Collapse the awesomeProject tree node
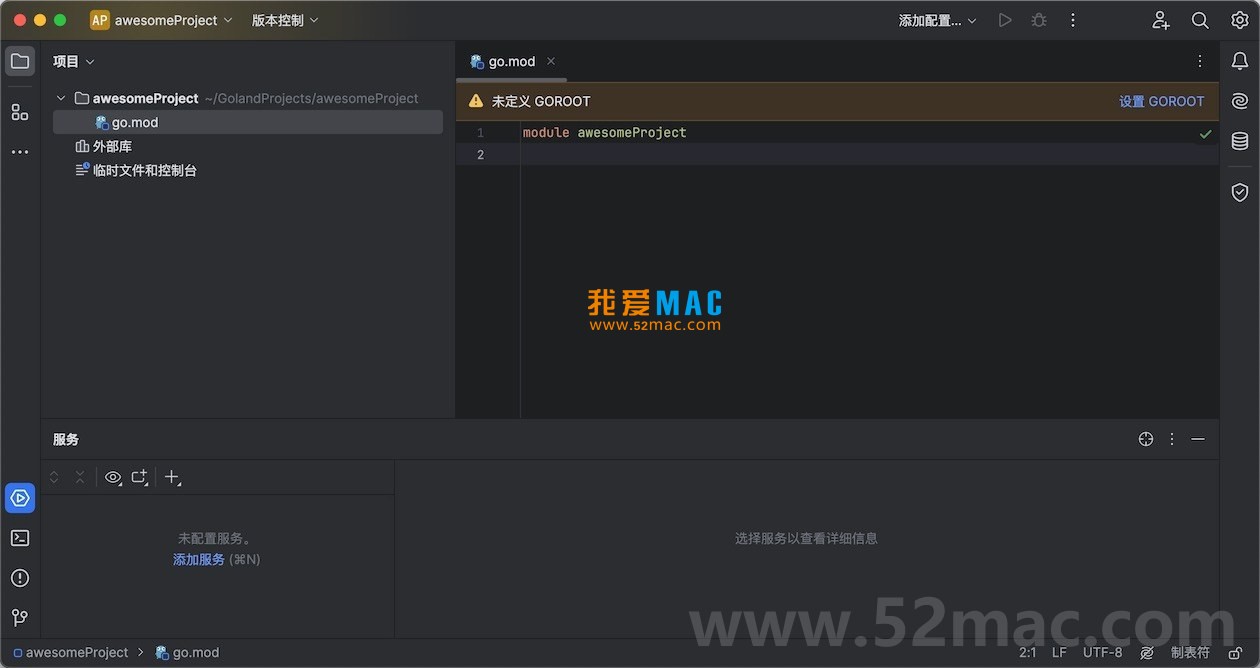The image size is (1260, 668). (x=61, y=98)
